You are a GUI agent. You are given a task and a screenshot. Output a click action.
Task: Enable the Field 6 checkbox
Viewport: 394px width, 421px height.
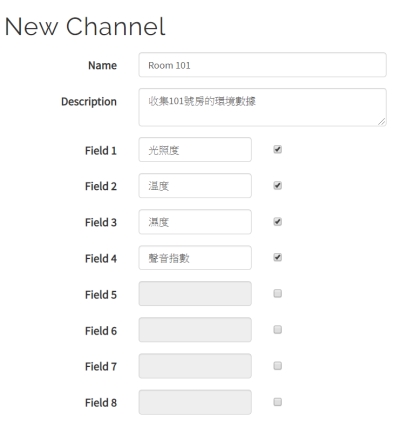277,330
